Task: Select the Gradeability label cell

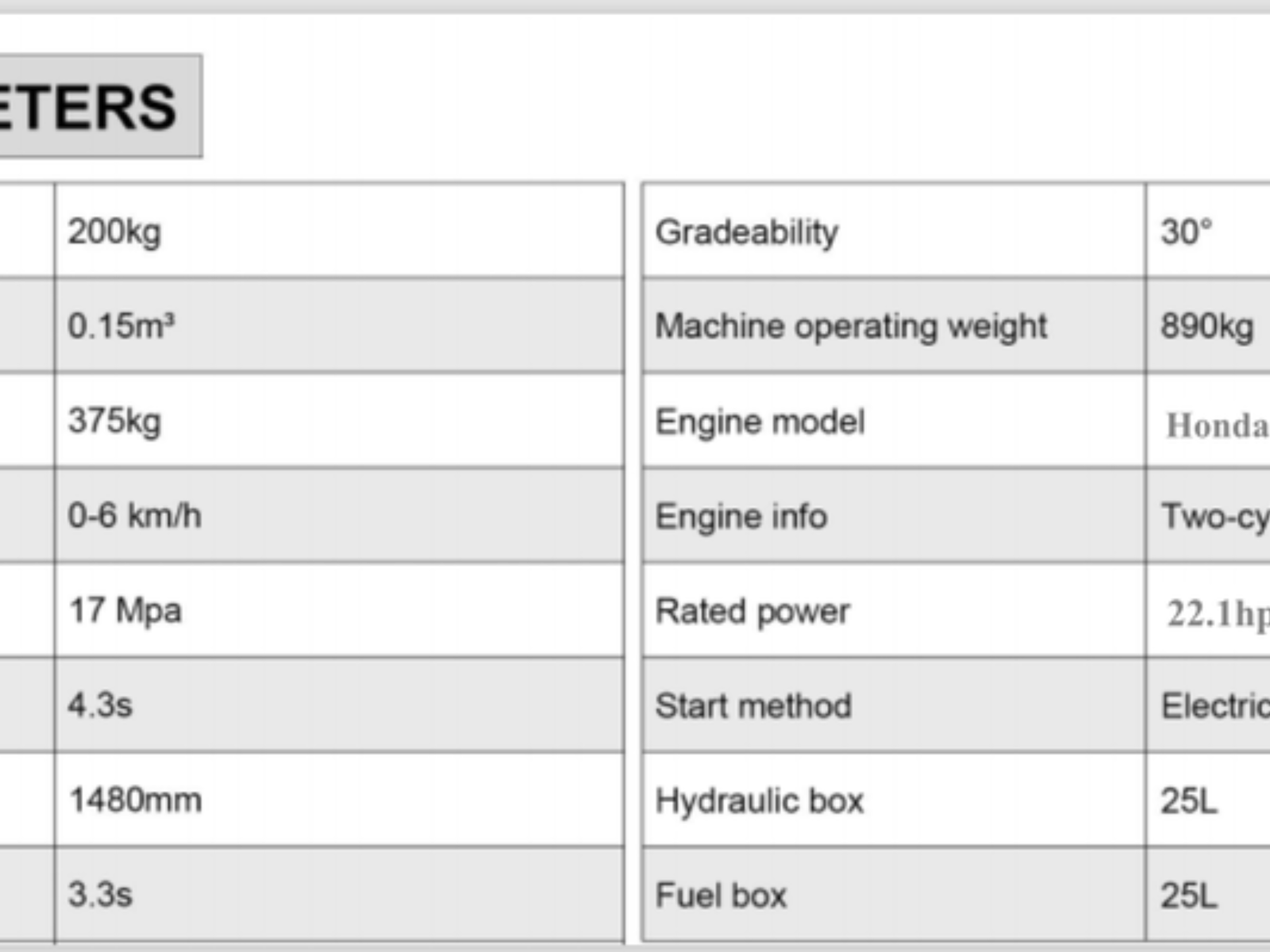Action: click(746, 232)
